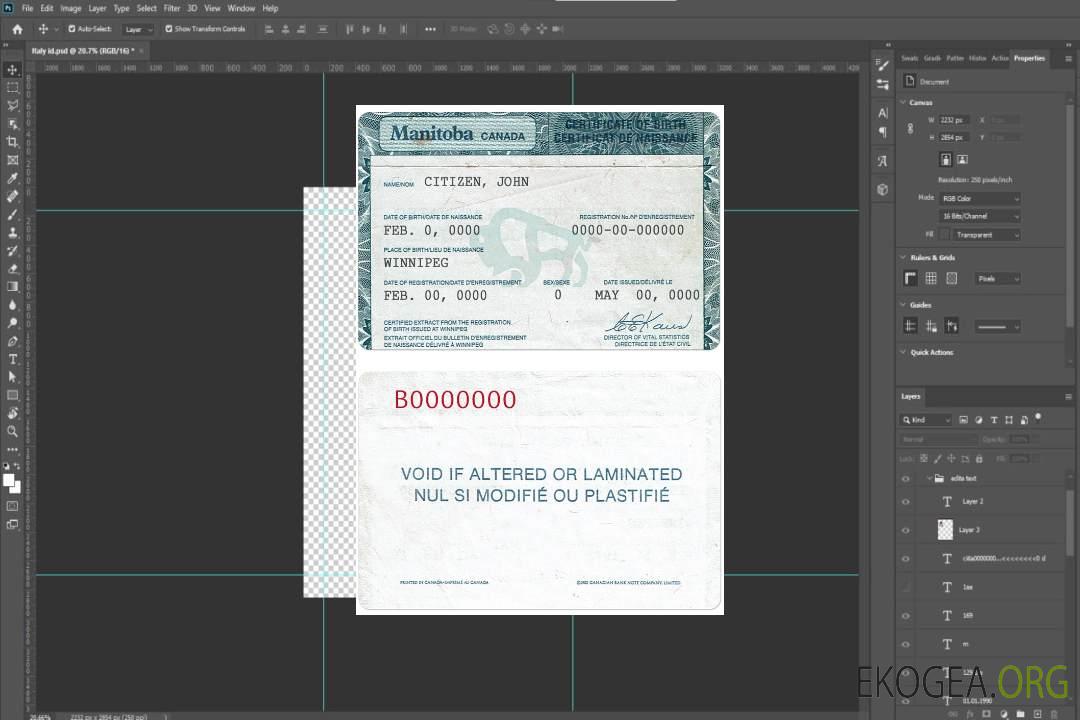Viewport: 1080px width, 720px height.
Task: Switch to the History panel tab
Action: pos(977,58)
